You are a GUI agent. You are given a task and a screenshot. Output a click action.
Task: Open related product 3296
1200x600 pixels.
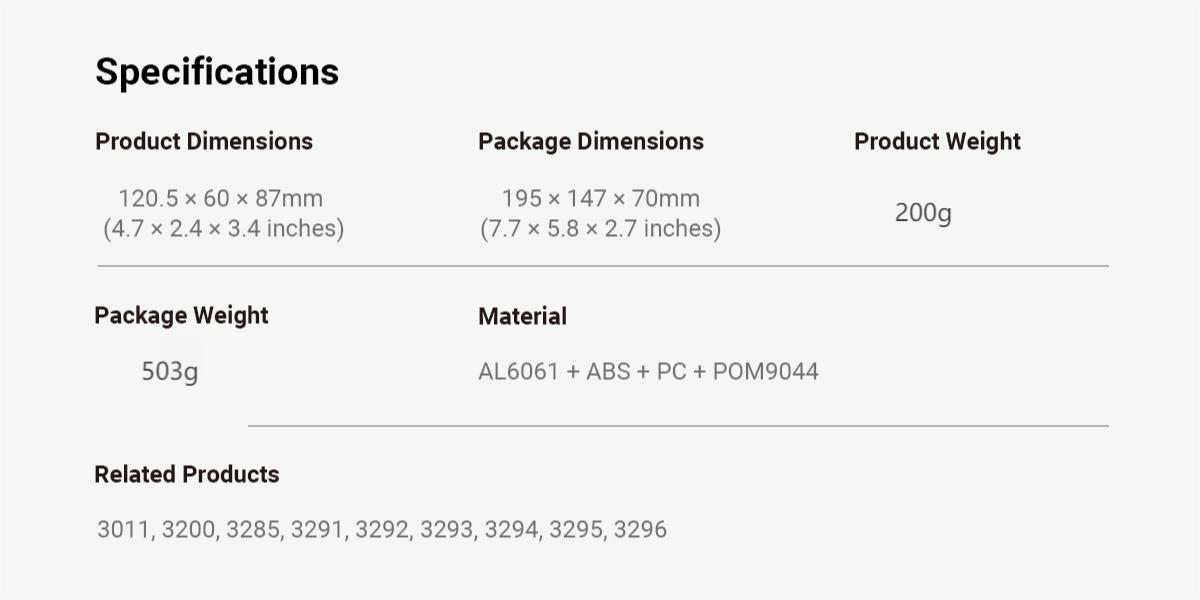pos(640,530)
